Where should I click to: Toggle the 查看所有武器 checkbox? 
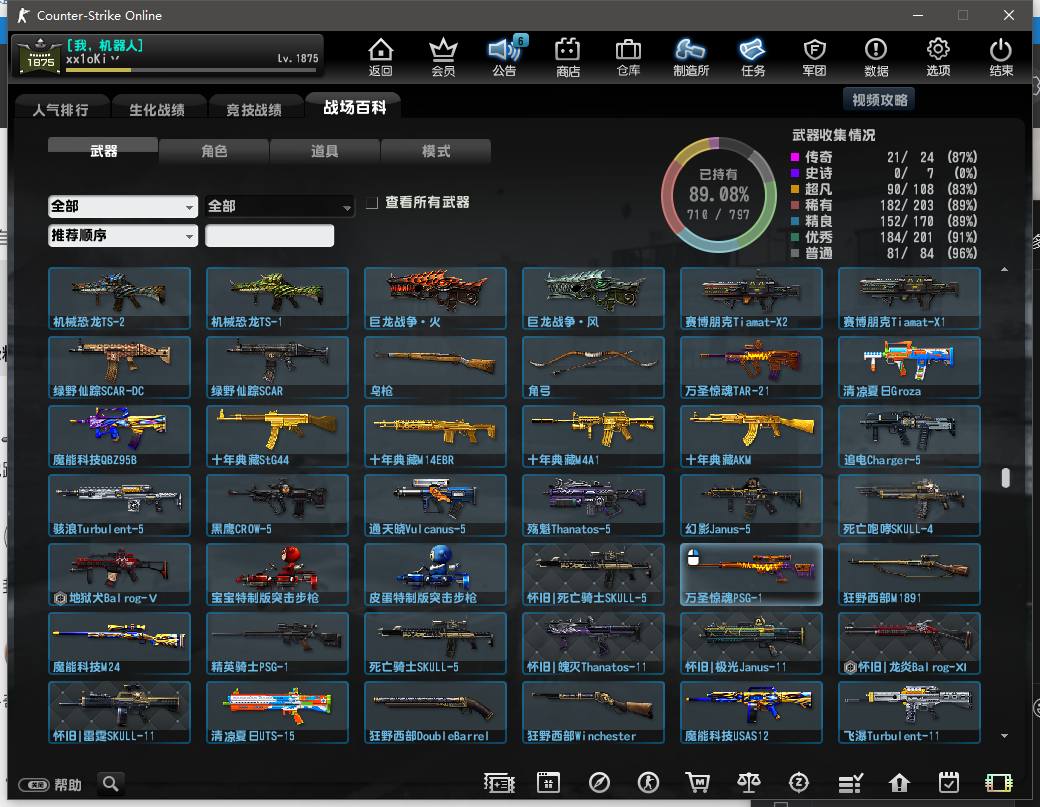point(372,202)
